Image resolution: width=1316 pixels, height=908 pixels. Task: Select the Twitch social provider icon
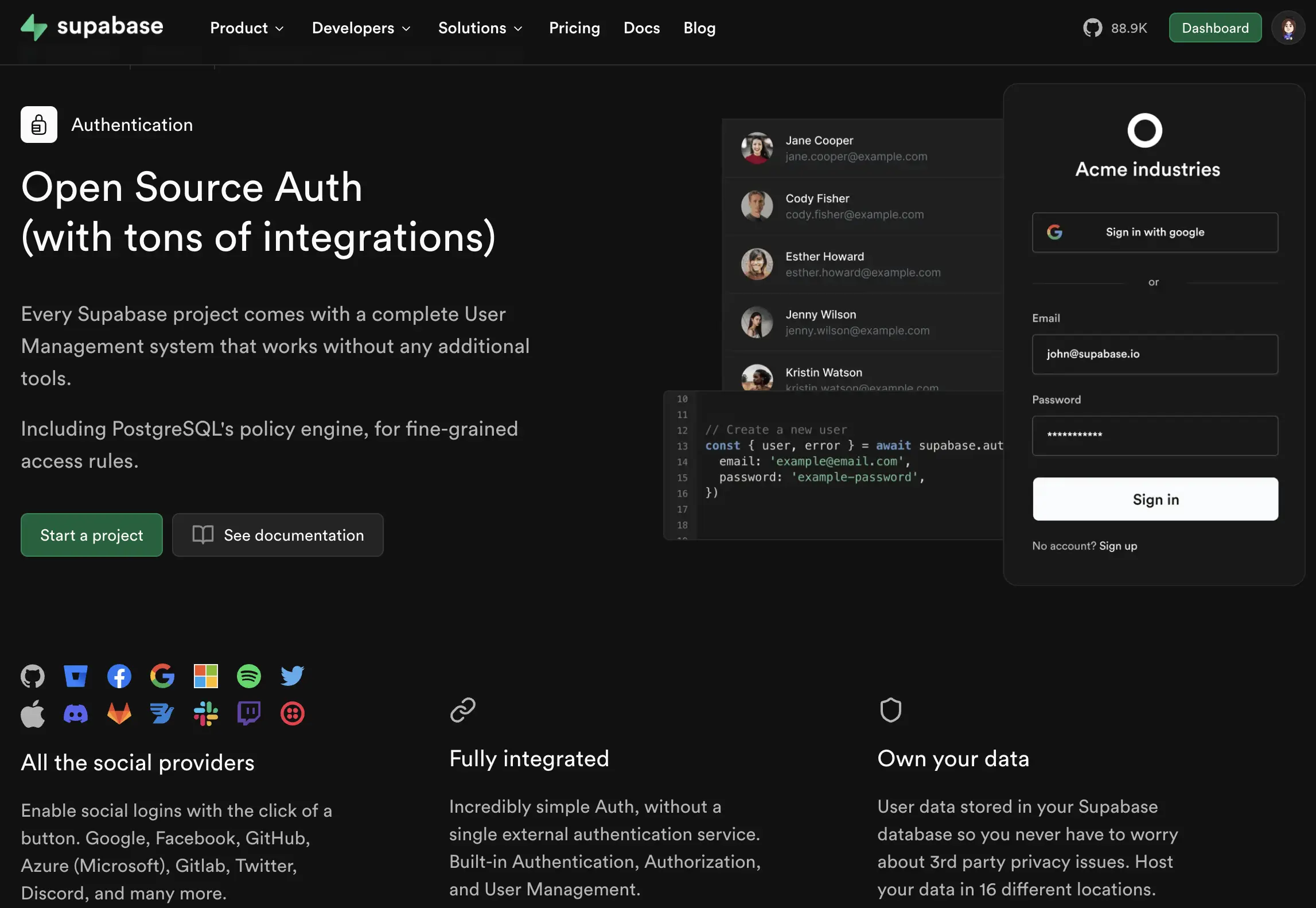click(x=249, y=713)
